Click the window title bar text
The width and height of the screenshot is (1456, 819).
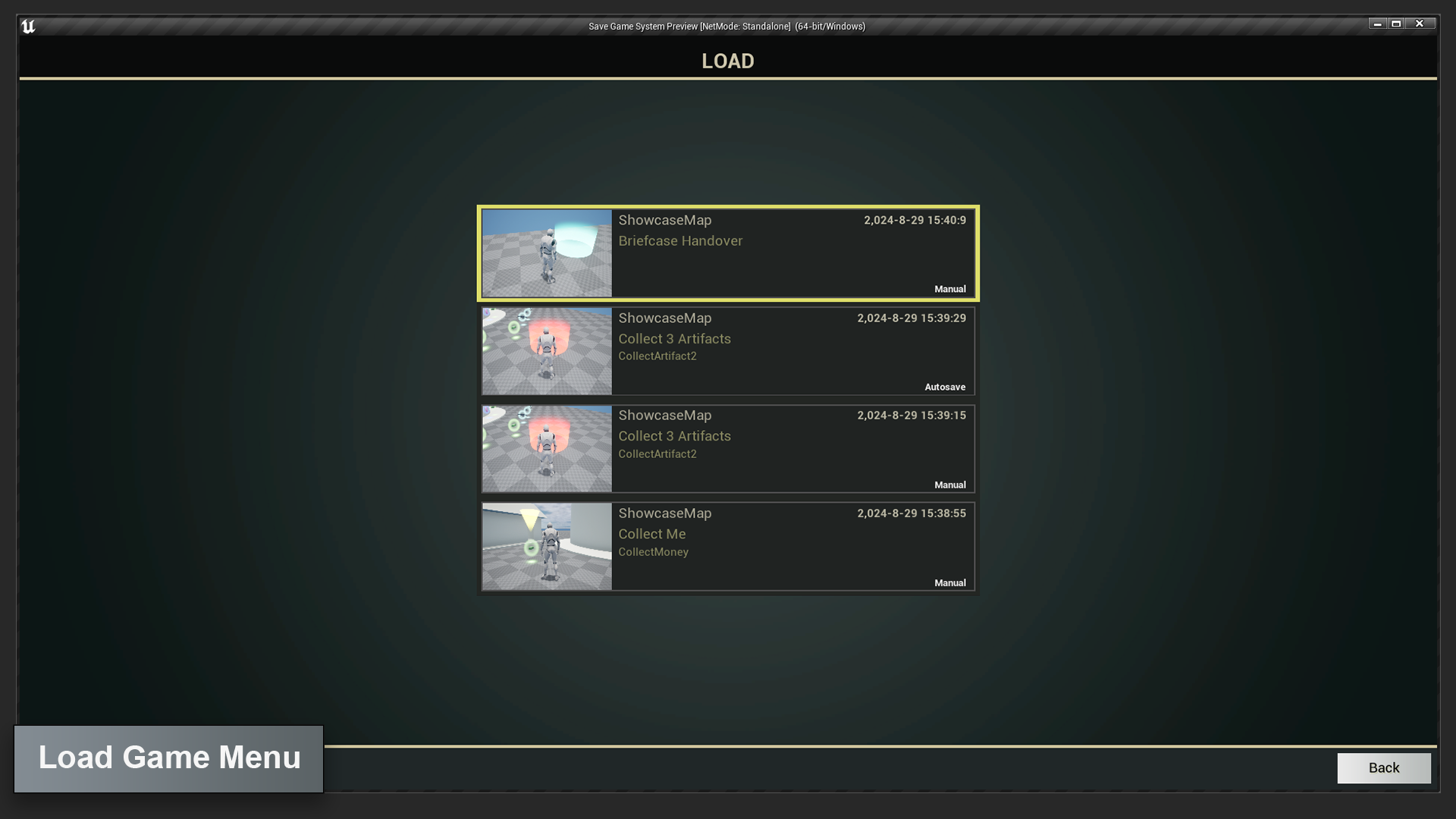pyautogui.click(x=726, y=27)
